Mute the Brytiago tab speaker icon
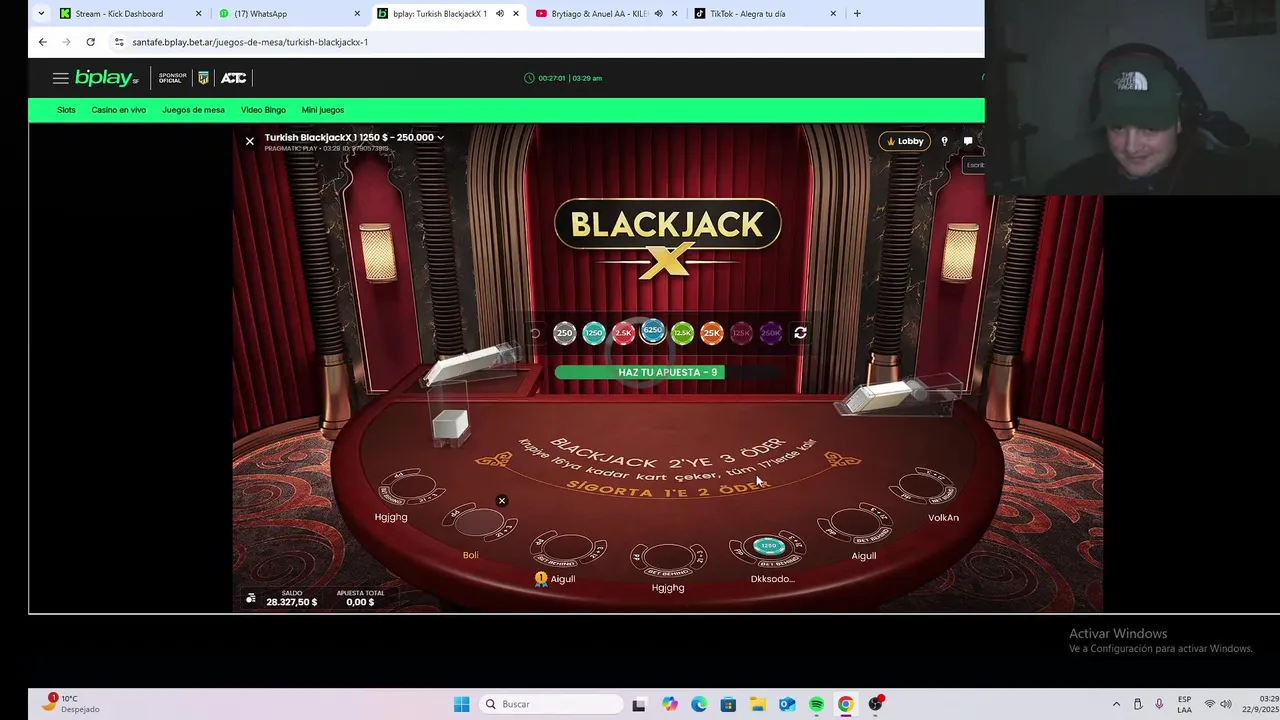1280x720 pixels. pos(658,14)
